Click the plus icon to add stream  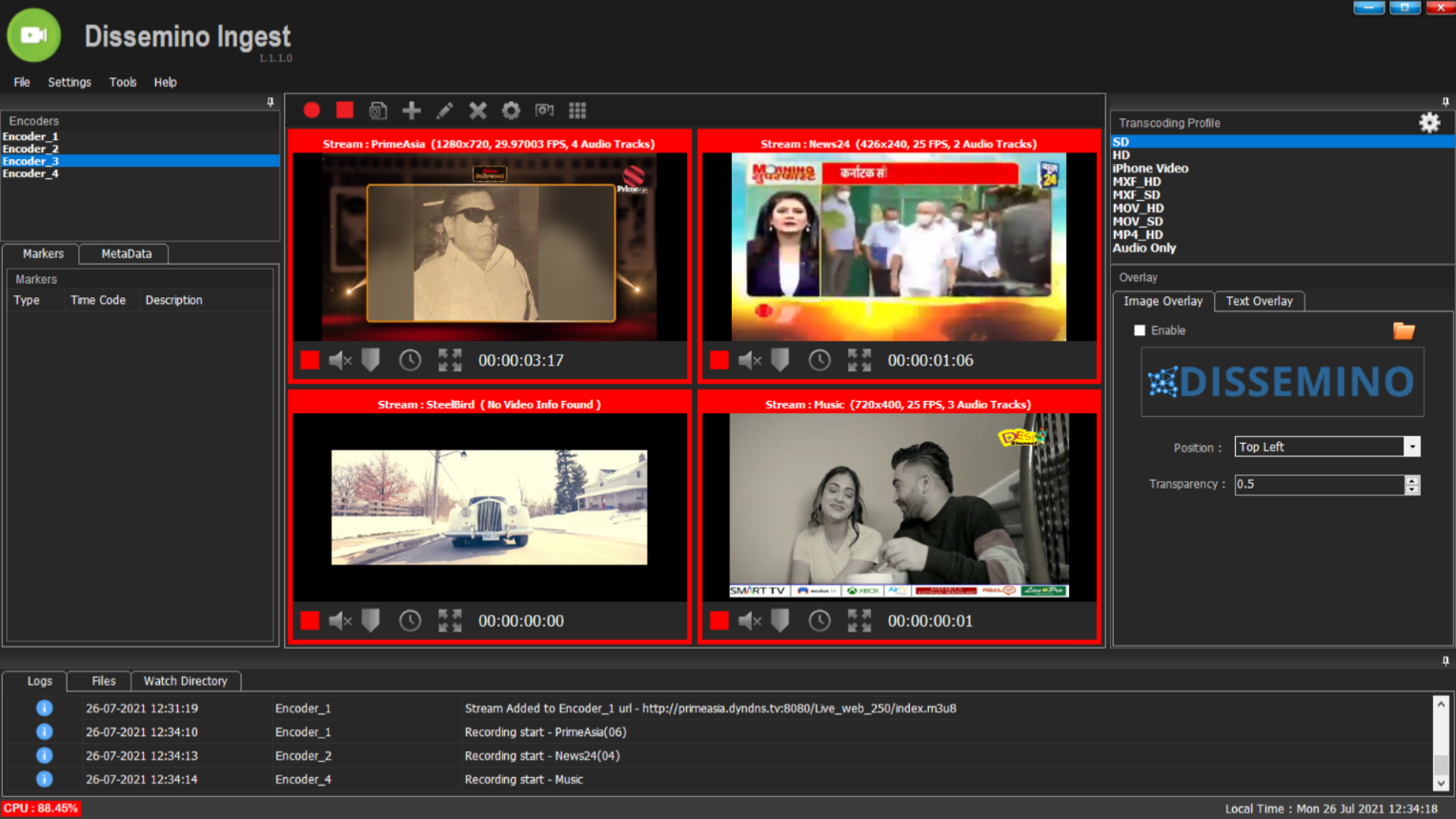point(412,110)
